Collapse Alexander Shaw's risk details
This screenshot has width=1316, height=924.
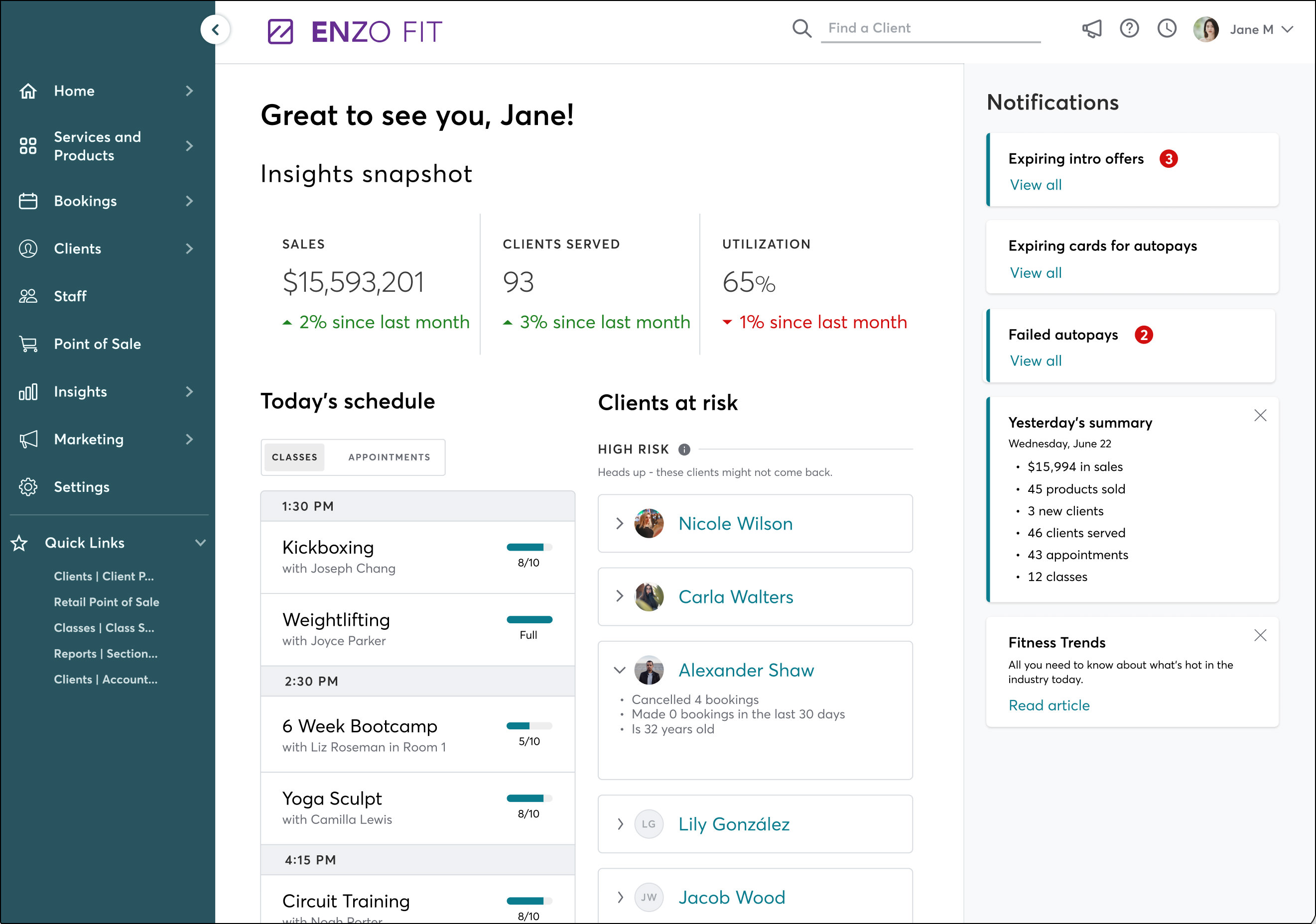[620, 670]
